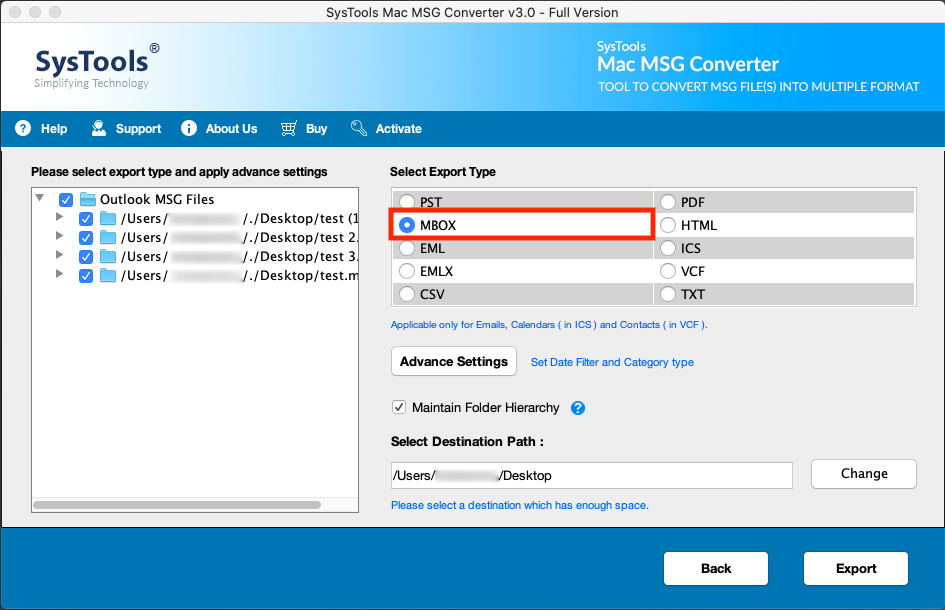Select MBOX export type
The width and height of the screenshot is (945, 610).
[x=407, y=225]
